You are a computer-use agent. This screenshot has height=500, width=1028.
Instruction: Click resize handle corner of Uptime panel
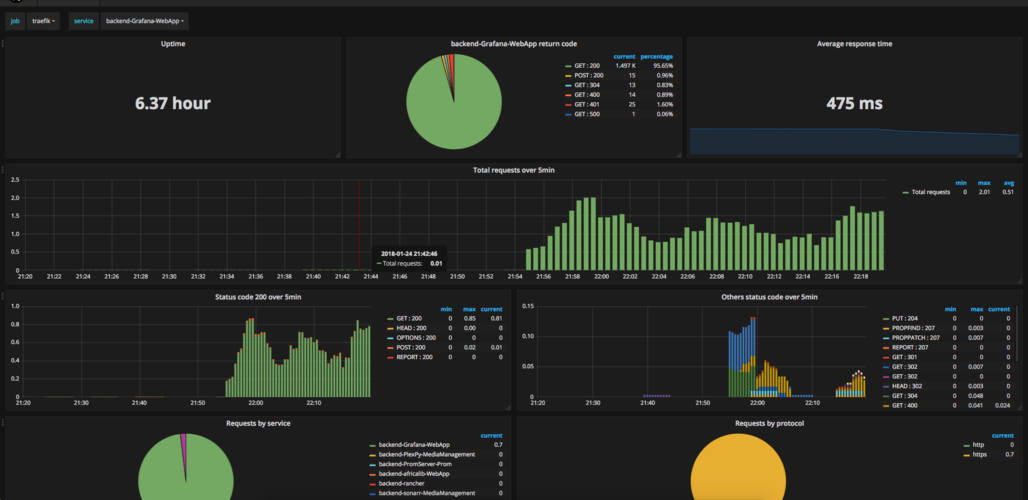pos(338,155)
